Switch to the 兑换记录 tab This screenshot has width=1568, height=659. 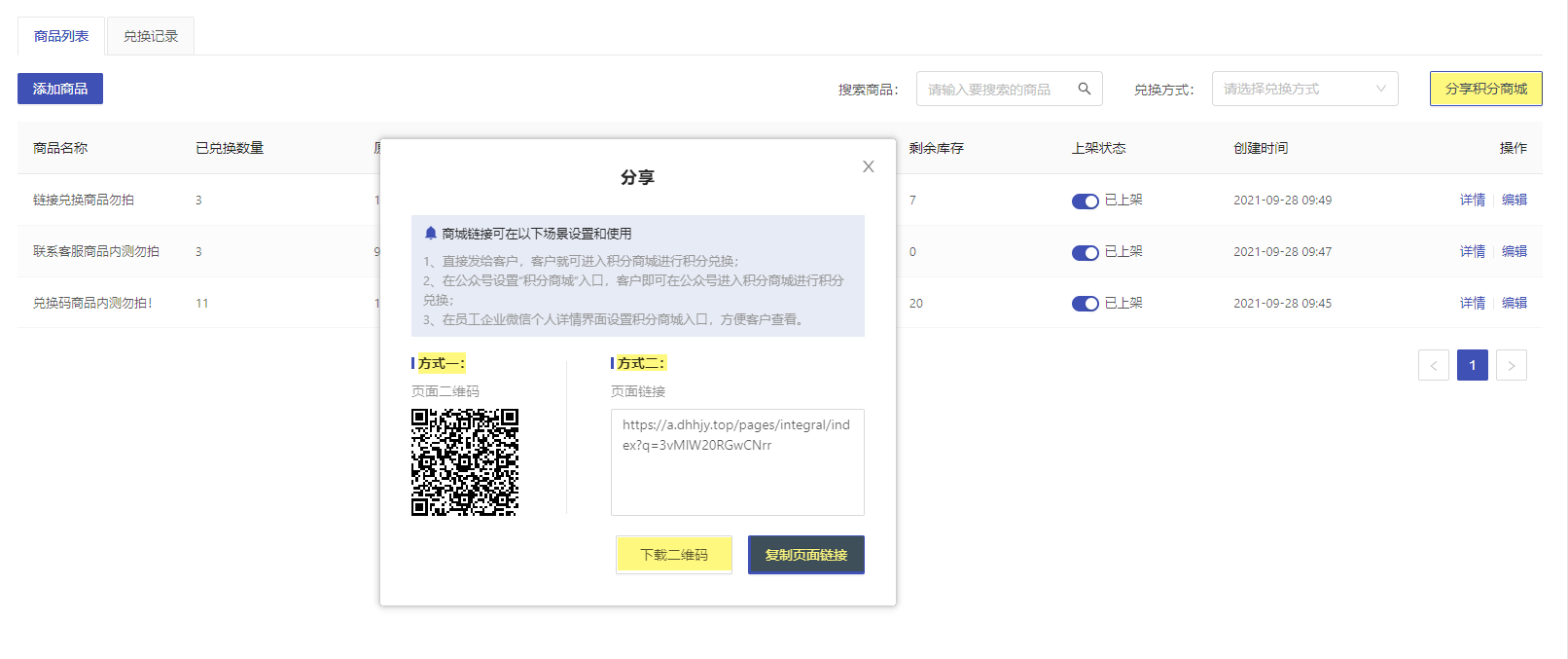[151, 36]
